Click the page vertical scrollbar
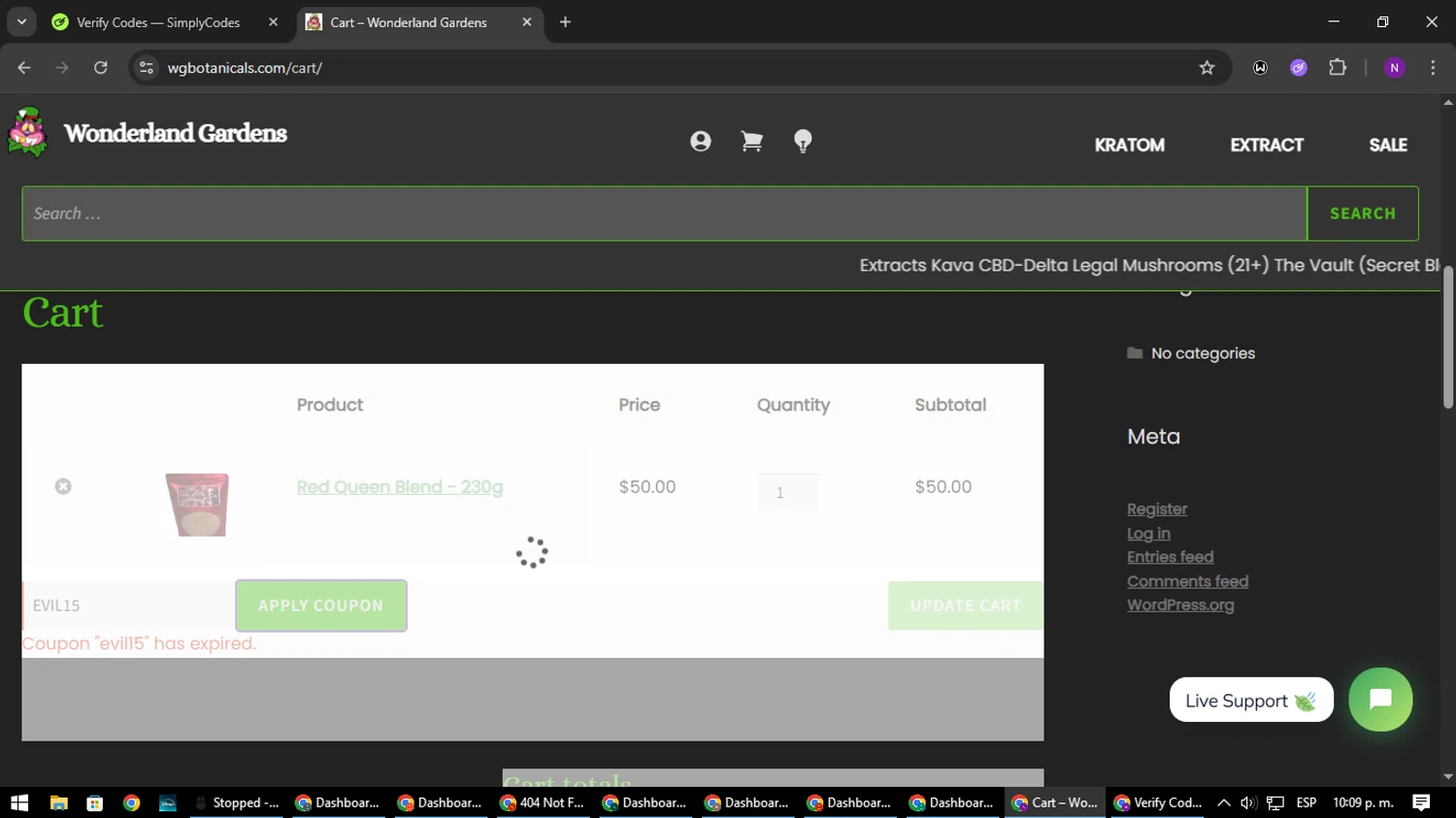The height and width of the screenshot is (818, 1456). (1448, 337)
